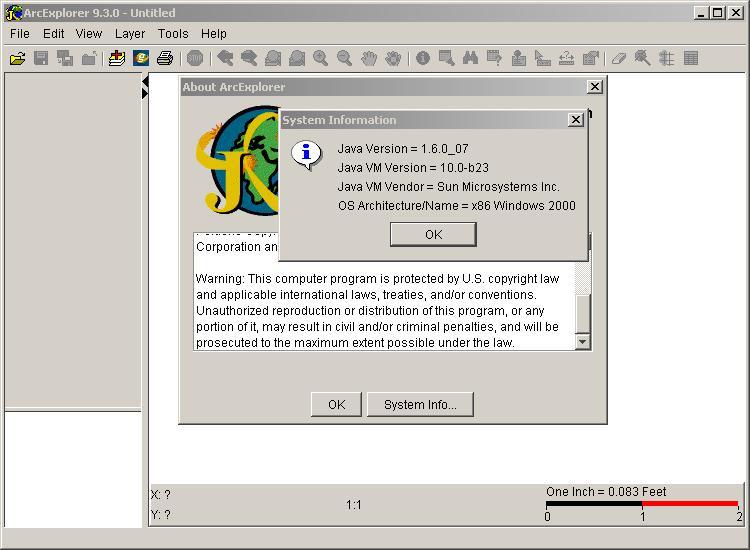
Task: Click the Print printer icon
Action: [x=165, y=59]
